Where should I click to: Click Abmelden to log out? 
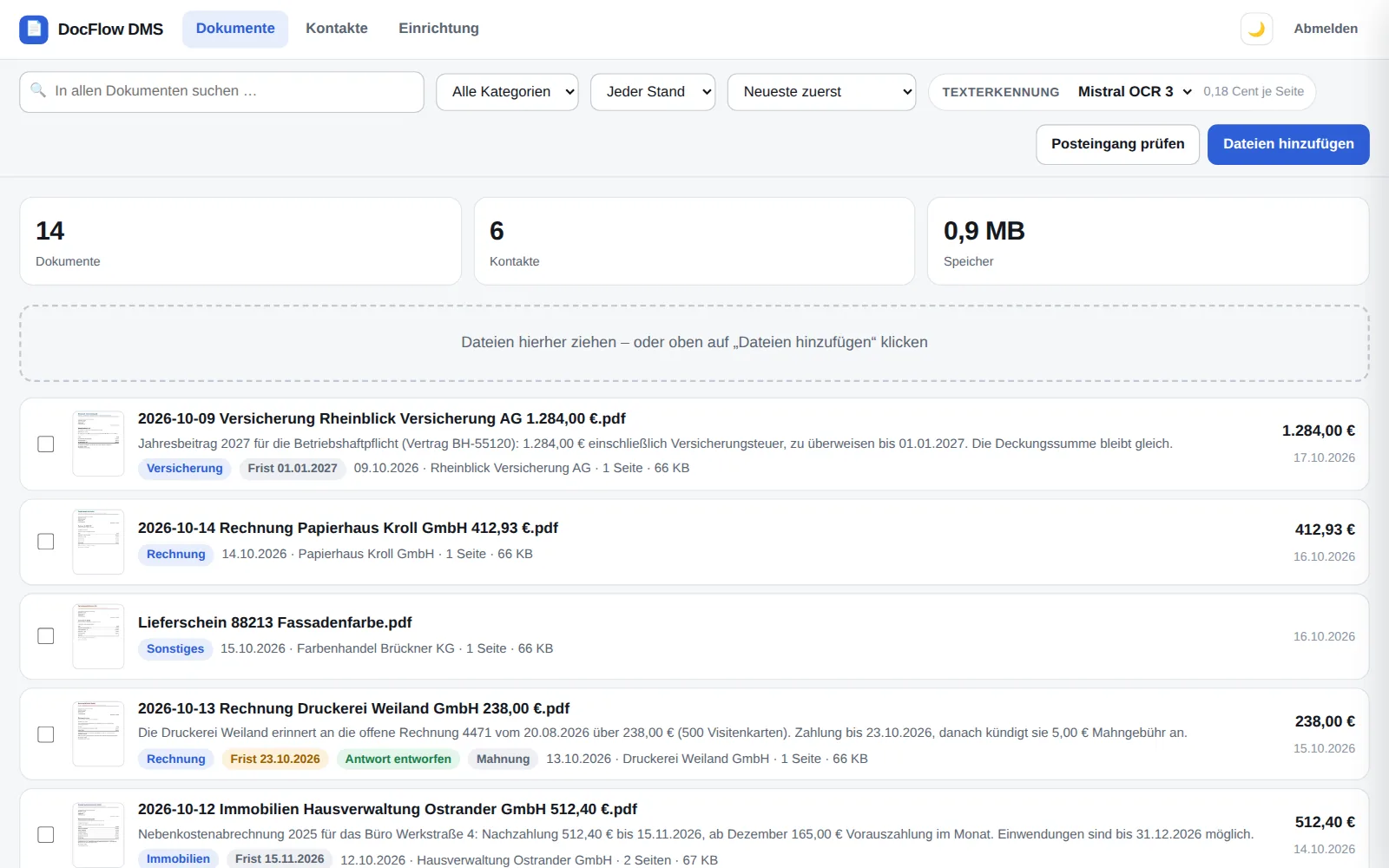1326,29
